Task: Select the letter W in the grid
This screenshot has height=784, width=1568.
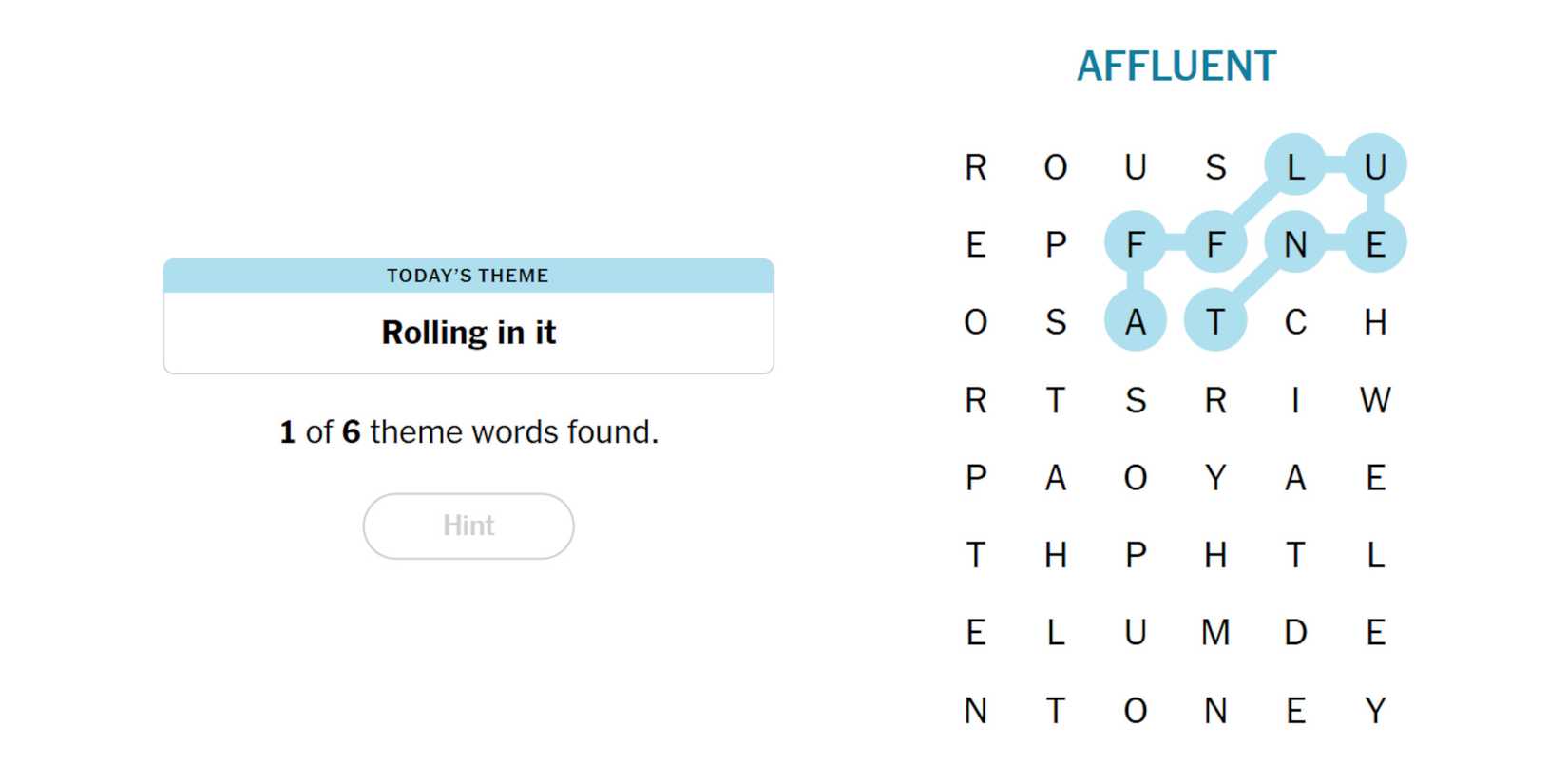Action: click(1374, 400)
